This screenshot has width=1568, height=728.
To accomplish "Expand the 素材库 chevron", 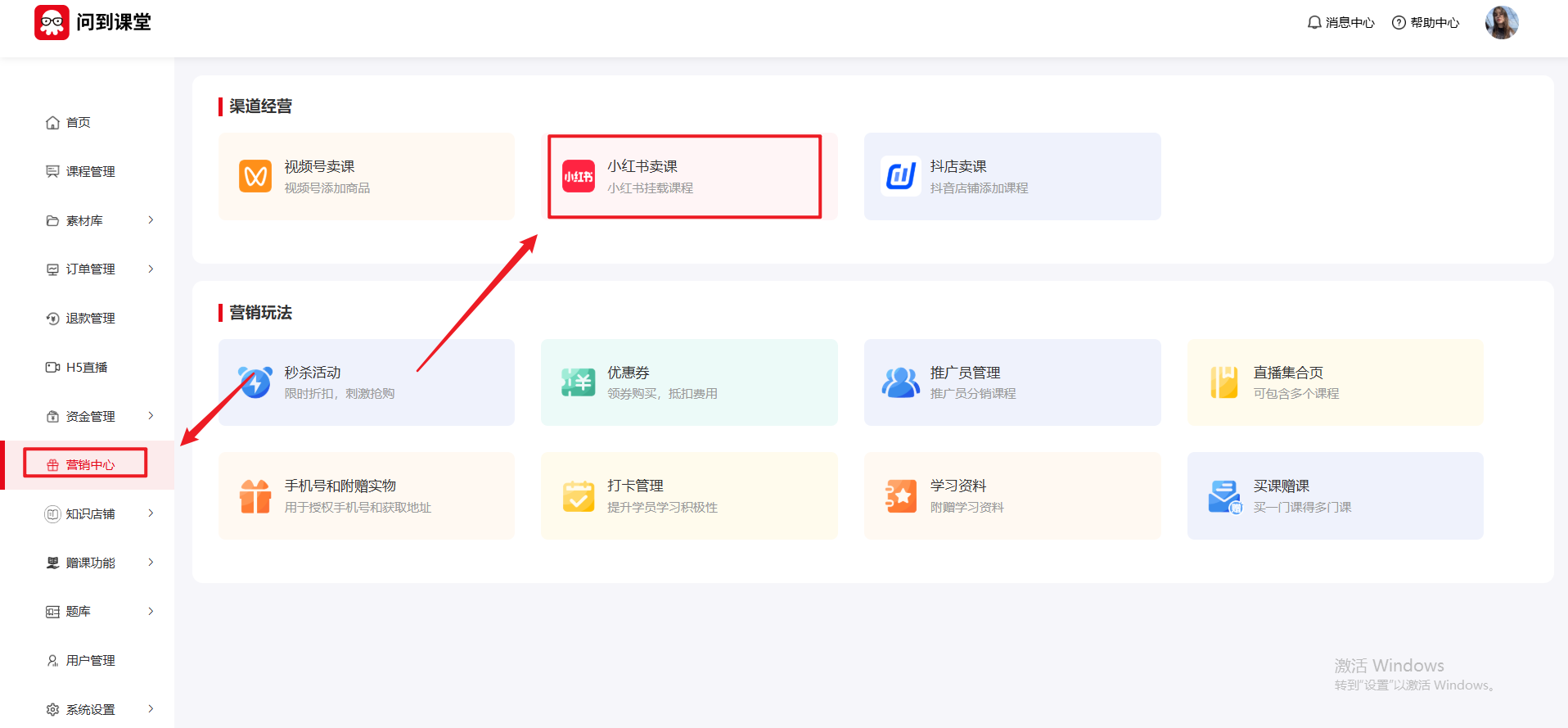I will click(151, 219).
